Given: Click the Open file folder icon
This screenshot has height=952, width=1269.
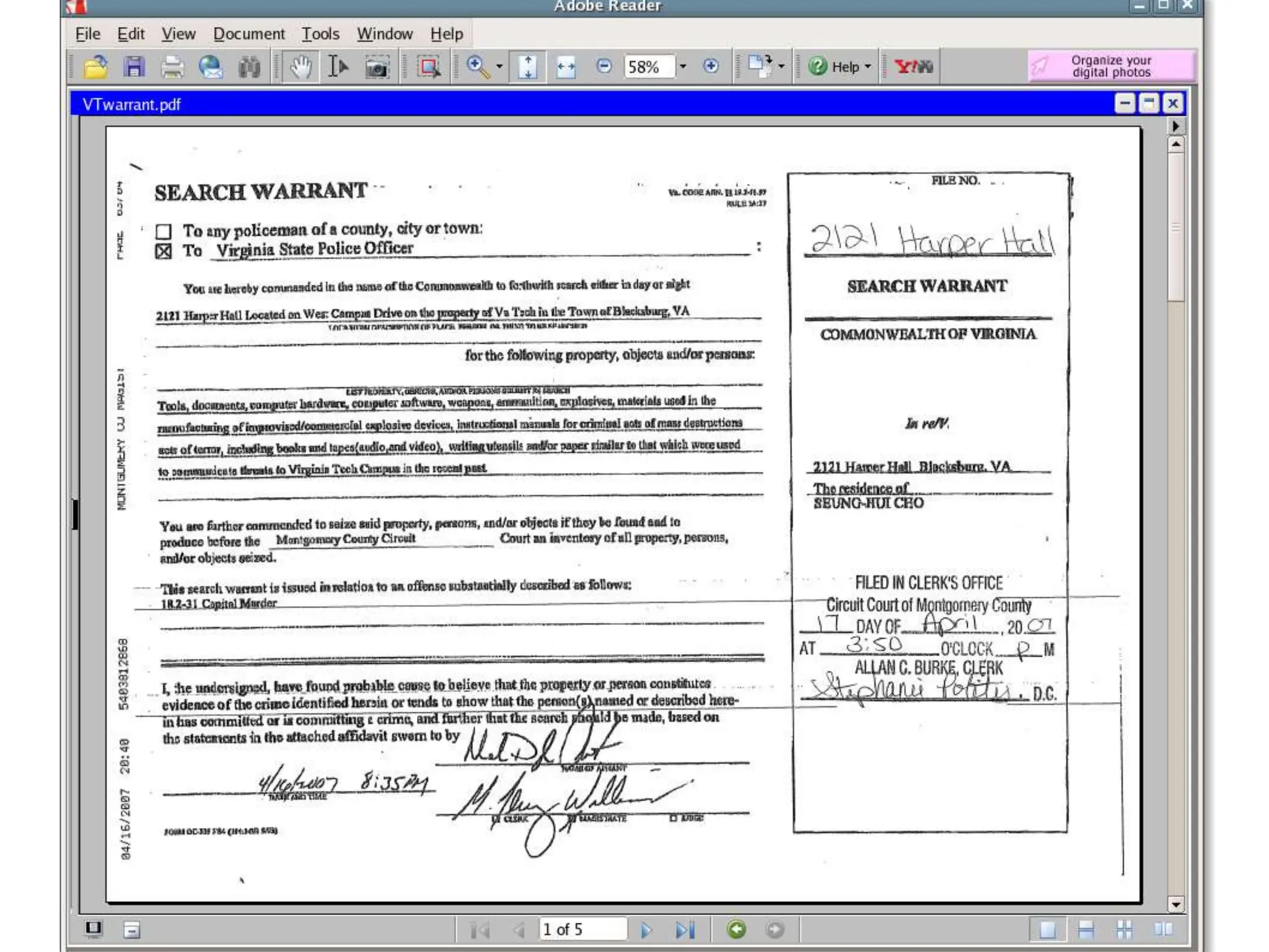Looking at the screenshot, I should pyautogui.click(x=95, y=66).
